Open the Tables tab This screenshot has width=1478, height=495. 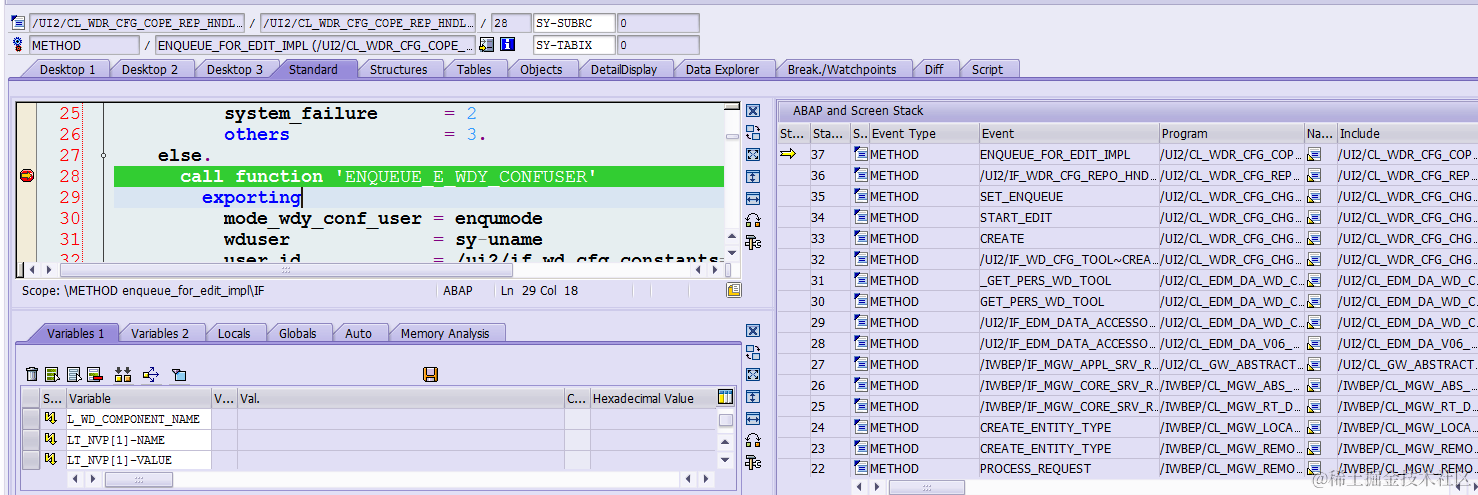(x=474, y=69)
